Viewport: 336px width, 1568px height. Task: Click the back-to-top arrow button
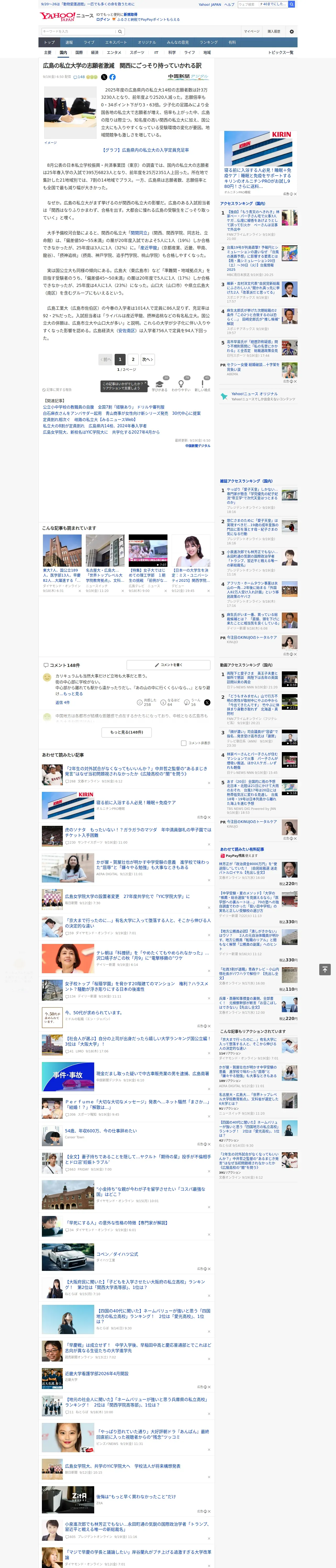click(325, 969)
